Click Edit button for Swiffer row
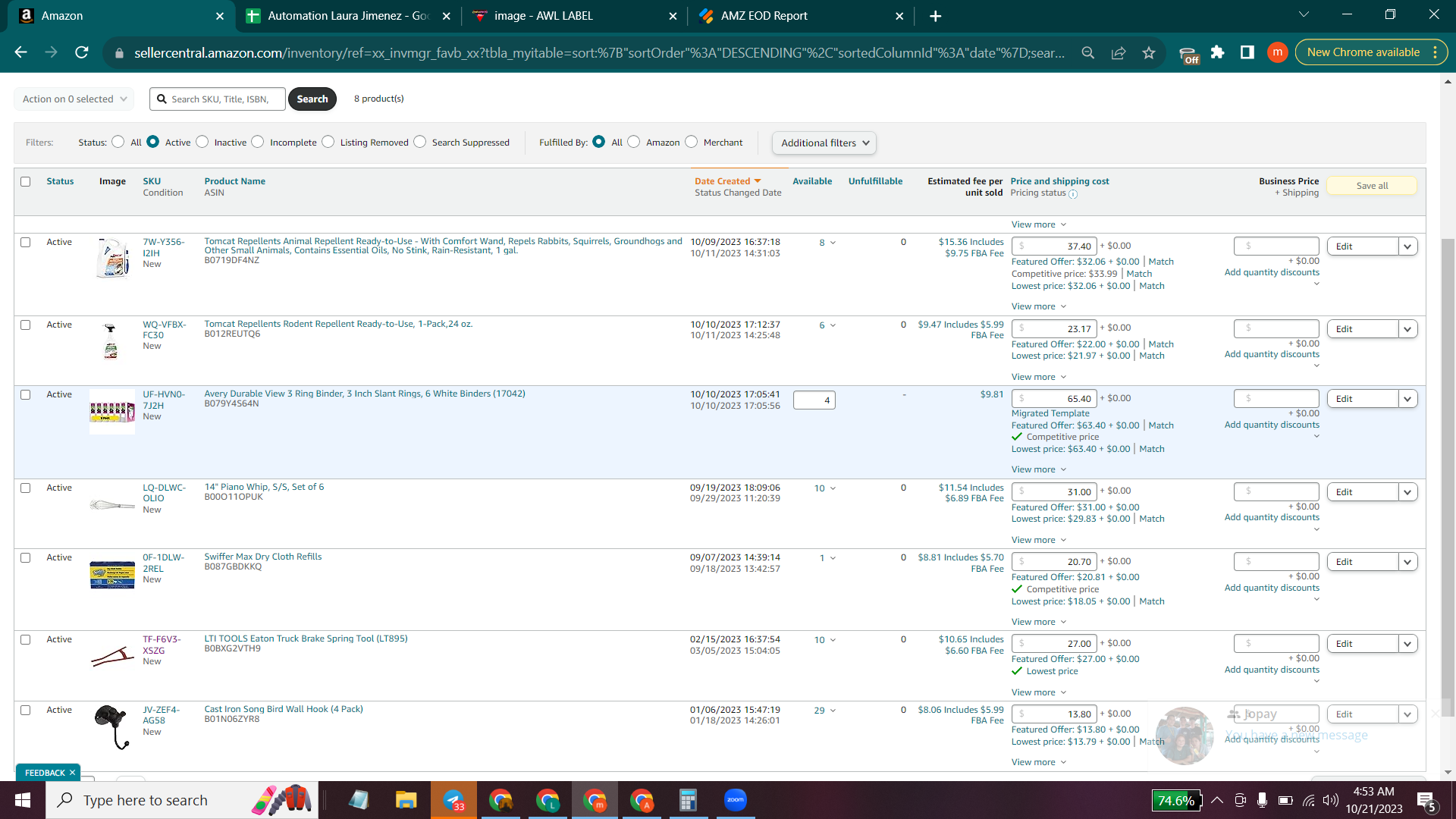 pyautogui.click(x=1363, y=562)
